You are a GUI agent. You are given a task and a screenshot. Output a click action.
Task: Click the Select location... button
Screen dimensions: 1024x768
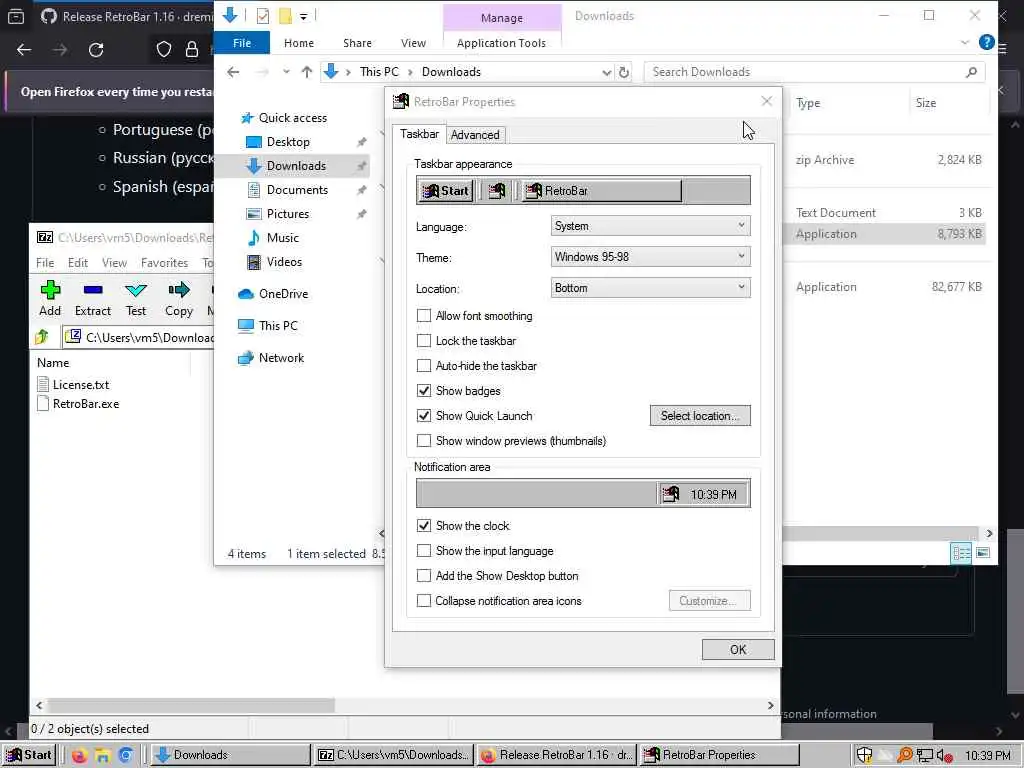(700, 416)
